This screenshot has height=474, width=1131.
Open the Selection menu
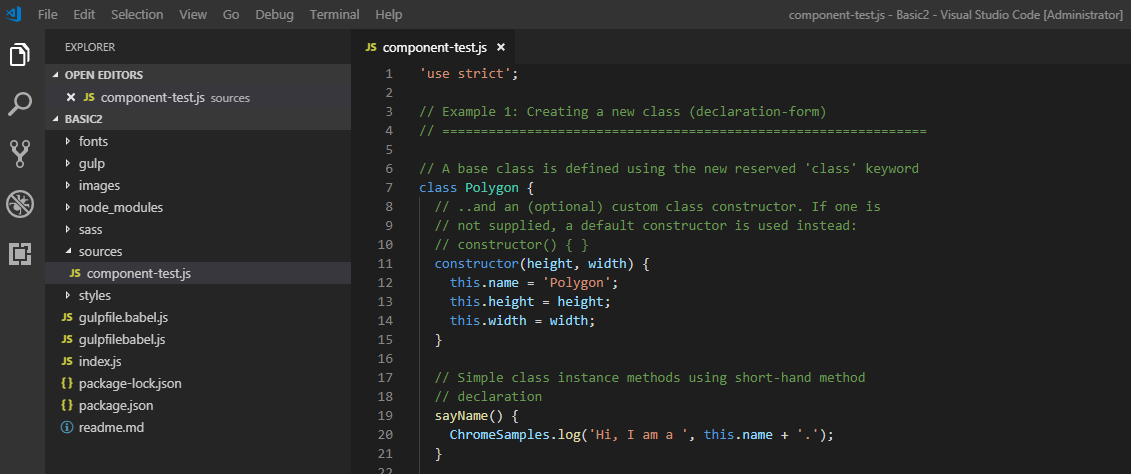137,14
